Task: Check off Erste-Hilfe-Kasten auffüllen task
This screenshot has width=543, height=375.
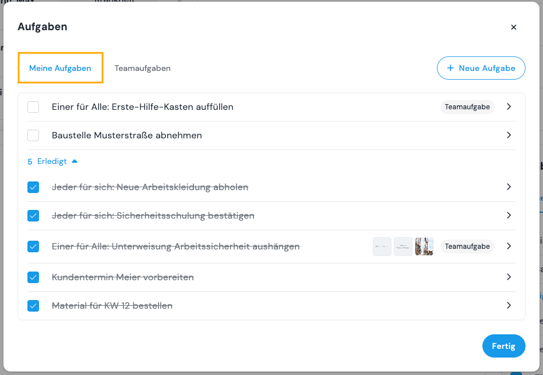Action: pos(33,107)
